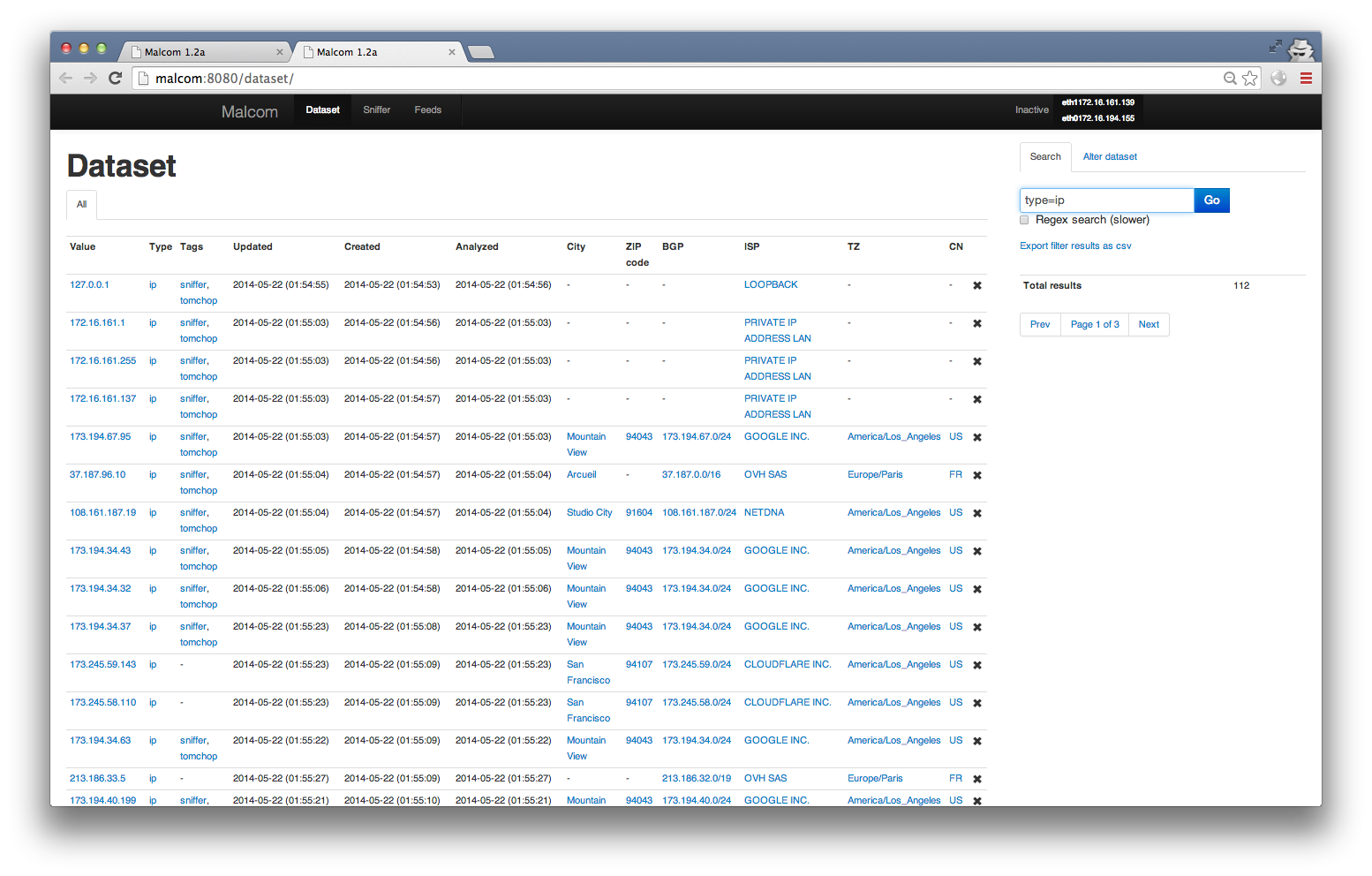Image resolution: width=1372 pixels, height=876 pixels.
Task: Remove the 213.186.33.5 dataset row
Action: pyautogui.click(x=977, y=779)
